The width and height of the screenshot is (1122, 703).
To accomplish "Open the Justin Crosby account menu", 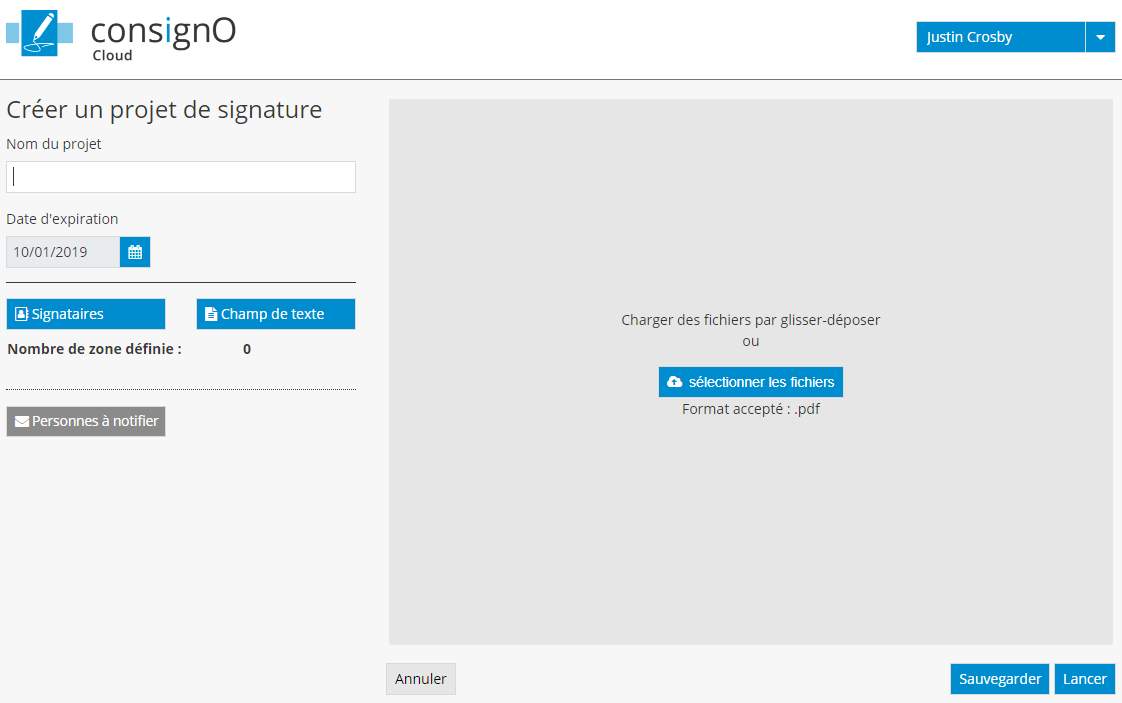I will click(1000, 37).
